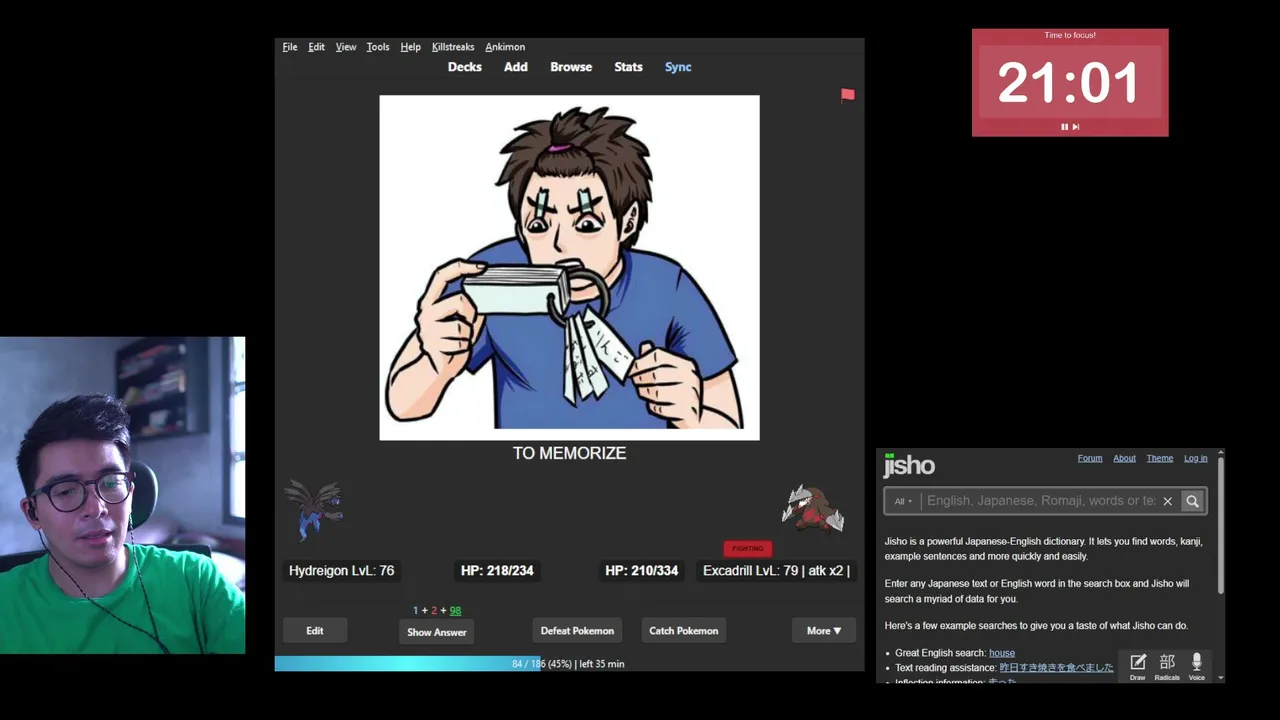Click the Excadrill sprite
The height and width of the screenshot is (720, 1280).
[x=813, y=508]
